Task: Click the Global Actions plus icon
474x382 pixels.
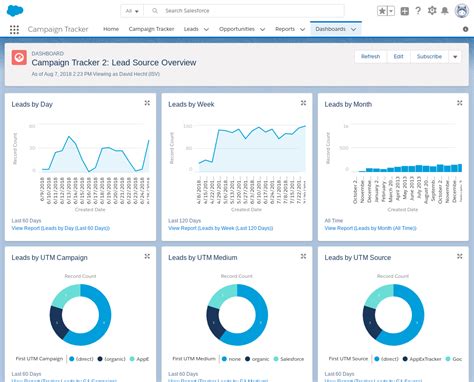Action: (405, 11)
